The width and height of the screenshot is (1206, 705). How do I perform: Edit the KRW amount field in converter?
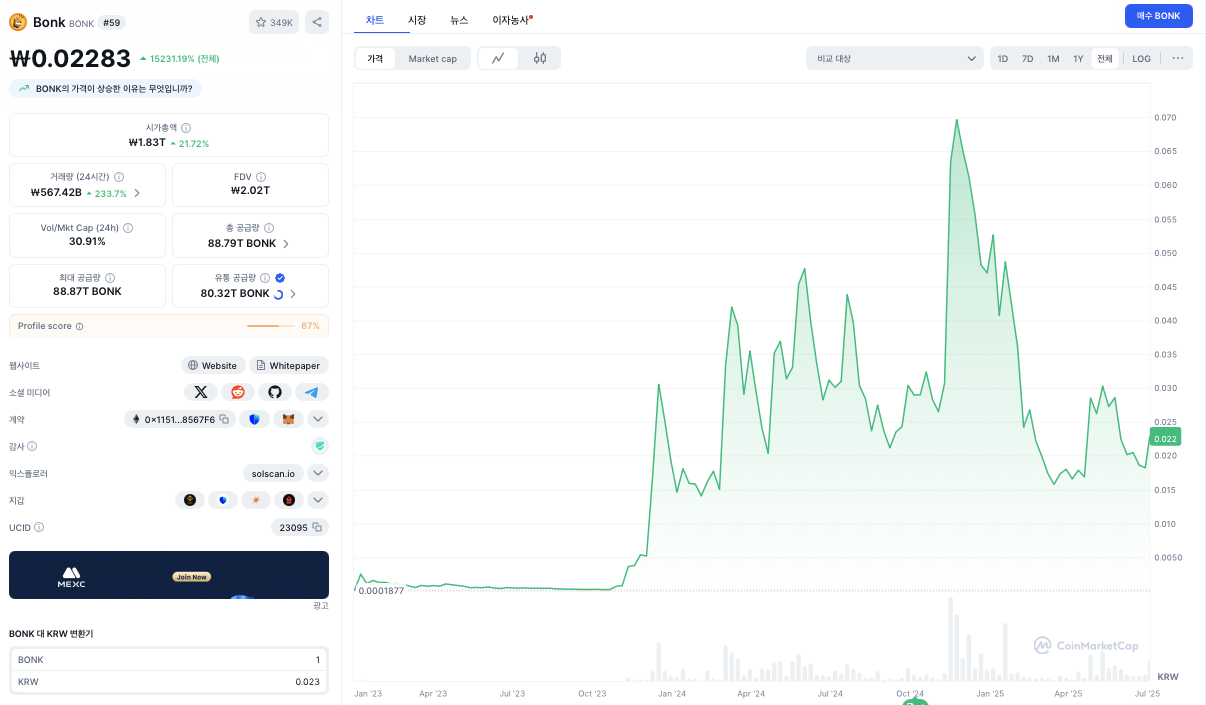pos(169,682)
